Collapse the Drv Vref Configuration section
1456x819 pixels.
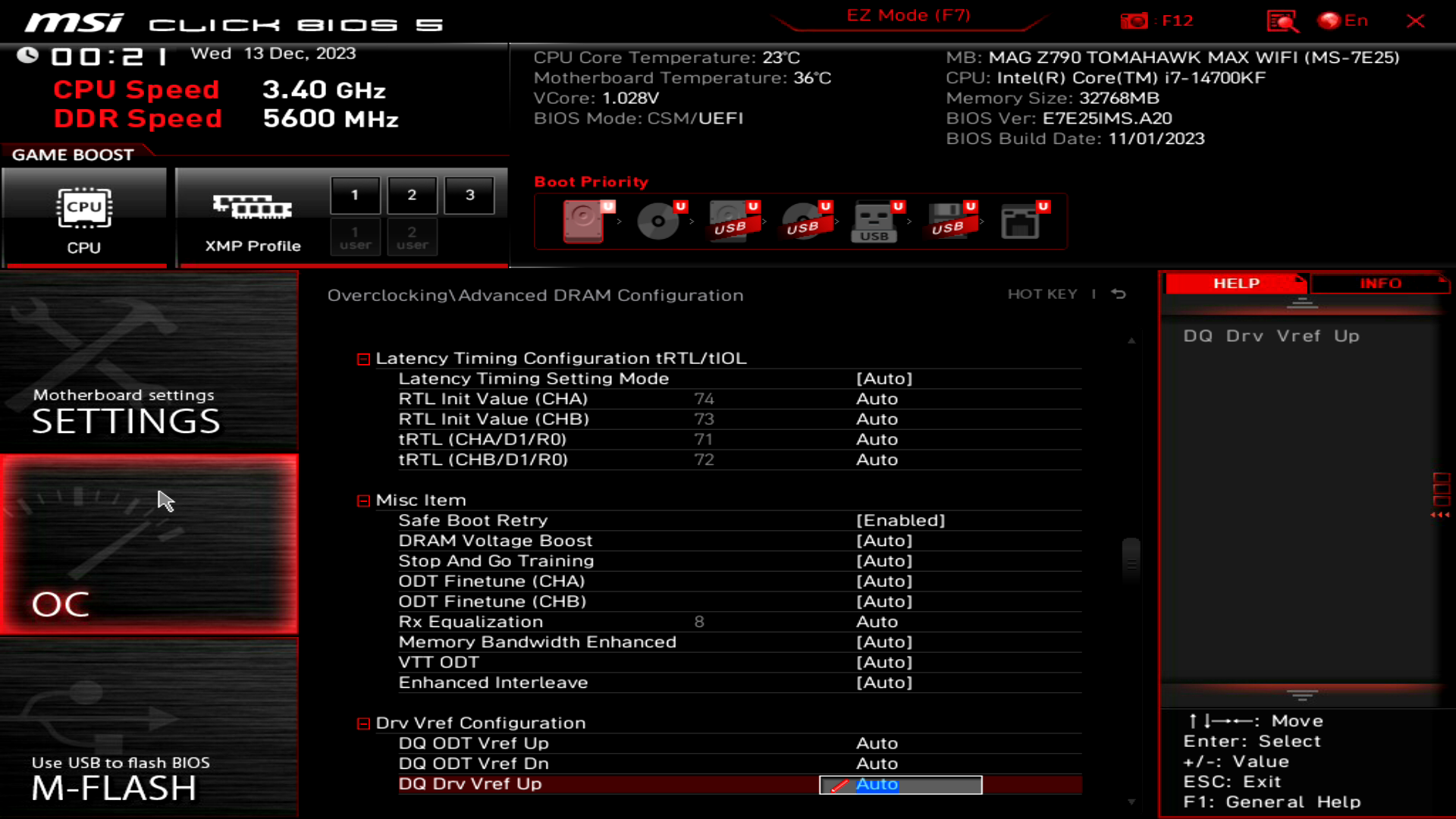[x=362, y=723]
